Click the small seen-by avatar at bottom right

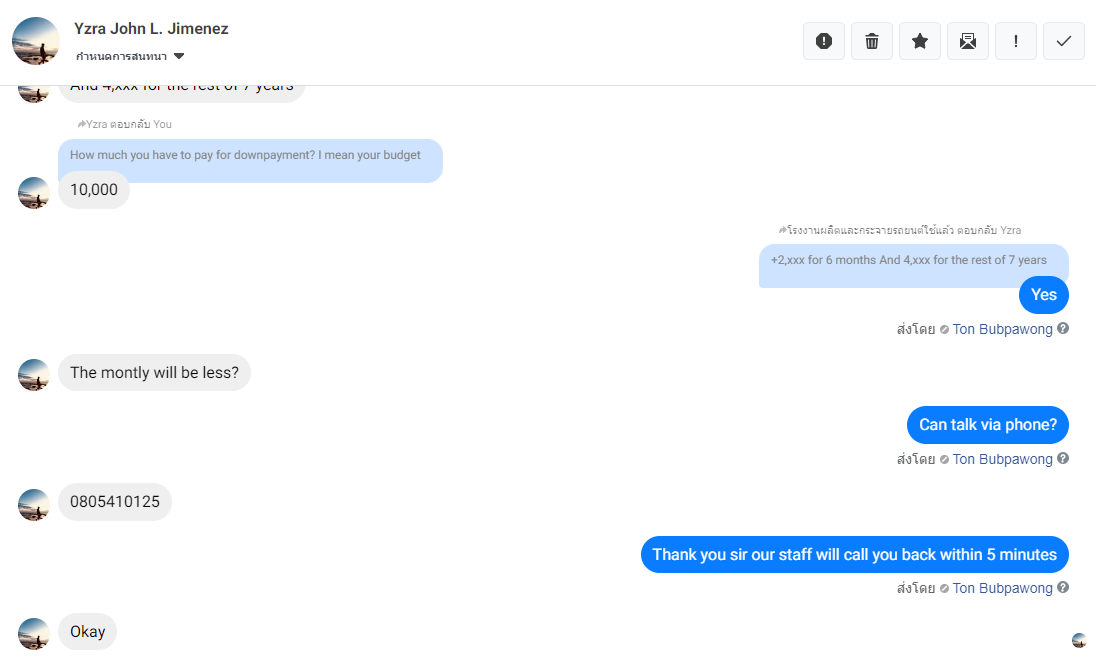[1079, 640]
